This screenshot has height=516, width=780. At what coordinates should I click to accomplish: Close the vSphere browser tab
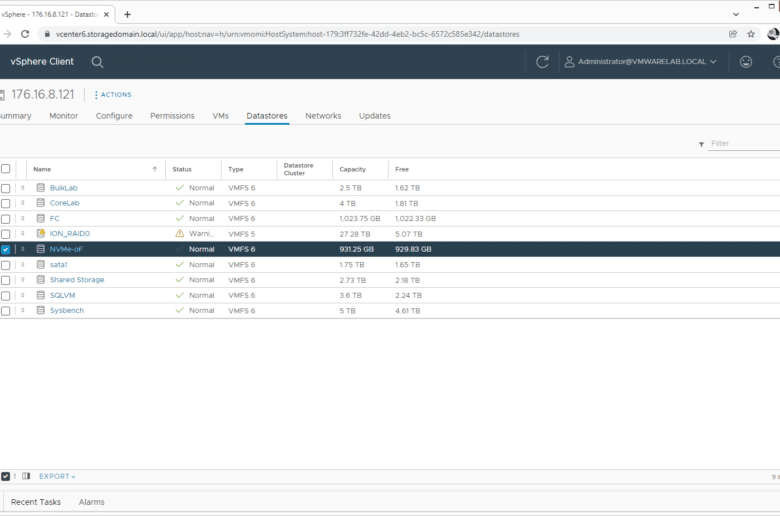pos(106,14)
